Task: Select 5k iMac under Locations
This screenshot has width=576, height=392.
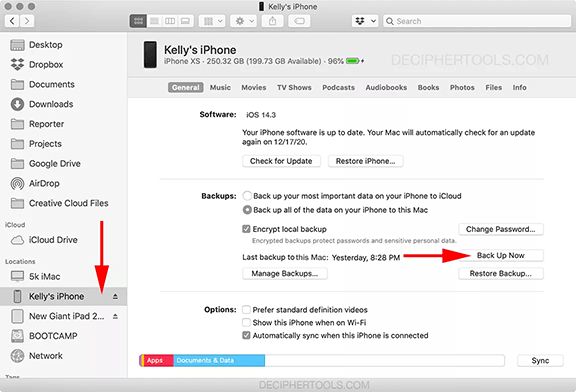Action: 64,277
